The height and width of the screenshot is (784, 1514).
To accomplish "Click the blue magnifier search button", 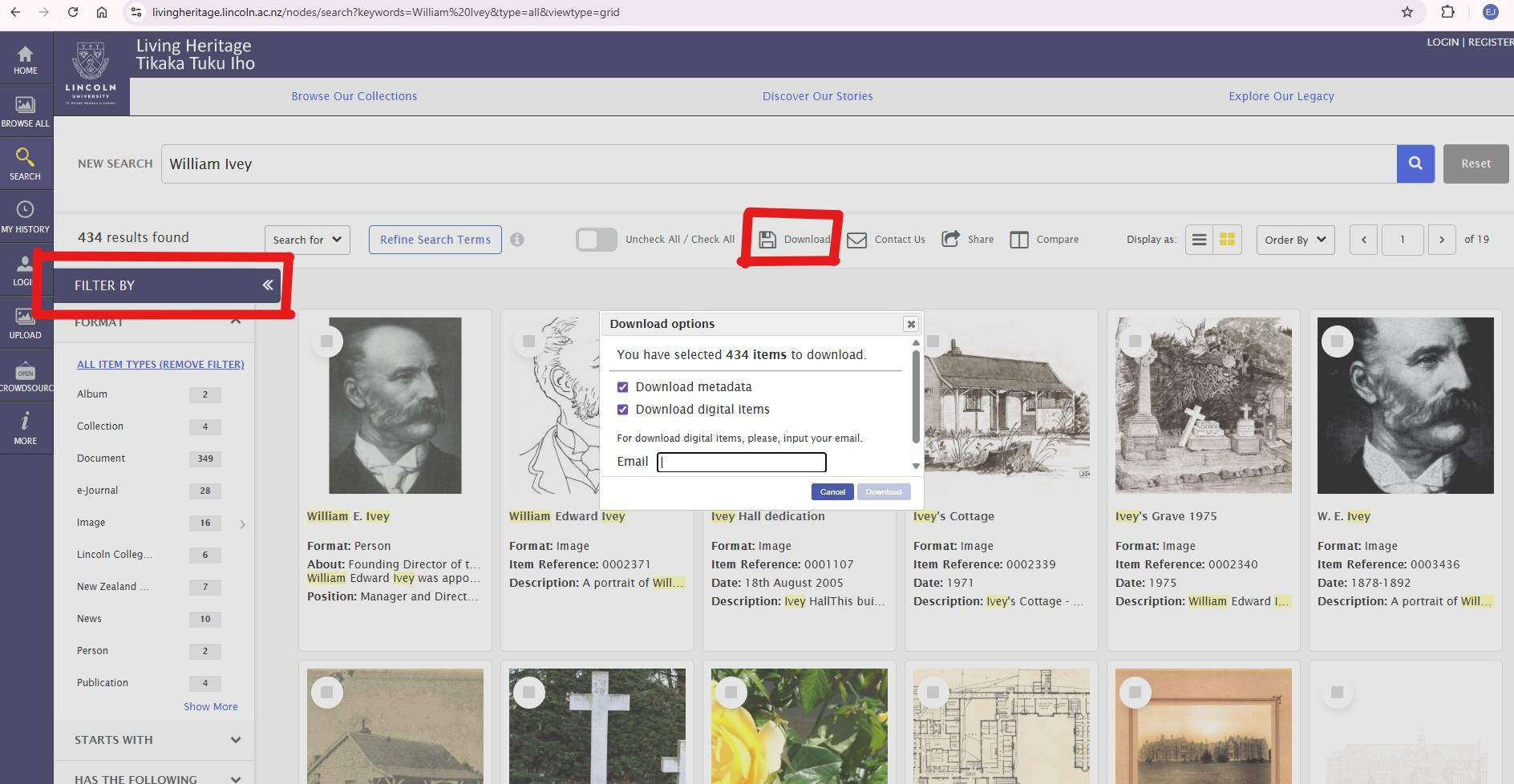I will point(1415,164).
